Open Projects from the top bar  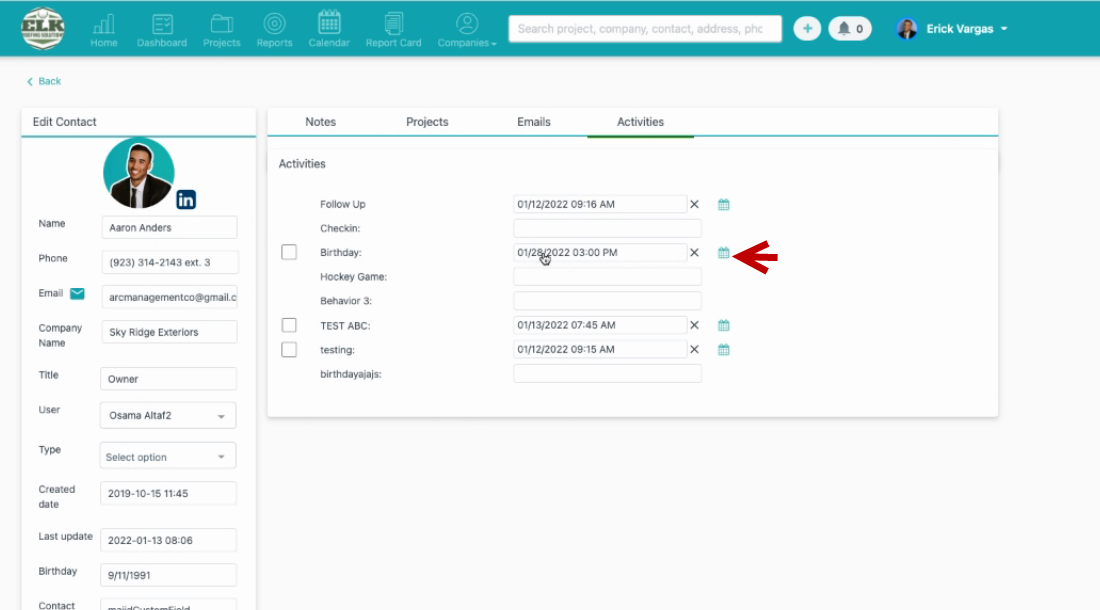pos(222,31)
